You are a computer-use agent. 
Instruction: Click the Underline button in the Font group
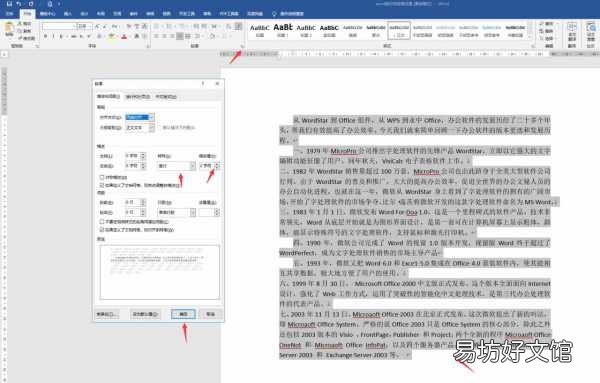[61, 36]
